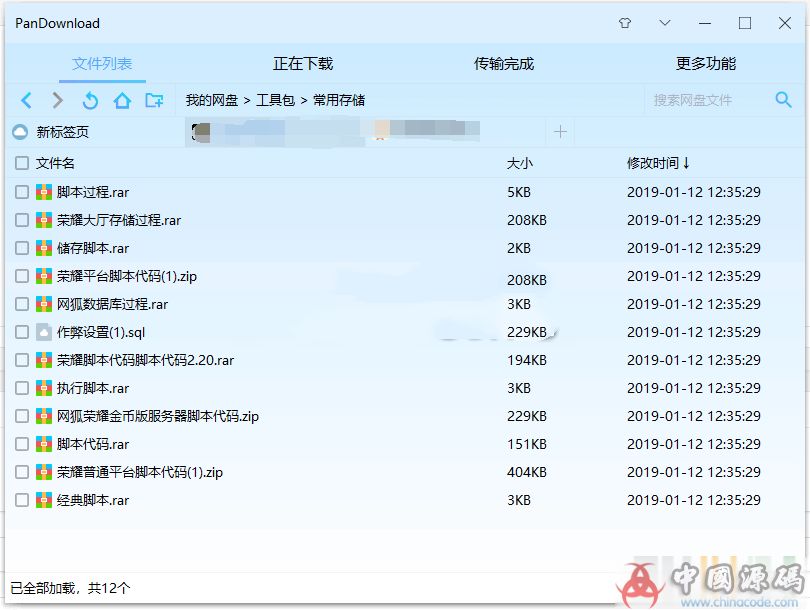Navigate to 工具包 in breadcrumb
Viewport: 810px width, 610px height.
(275, 100)
